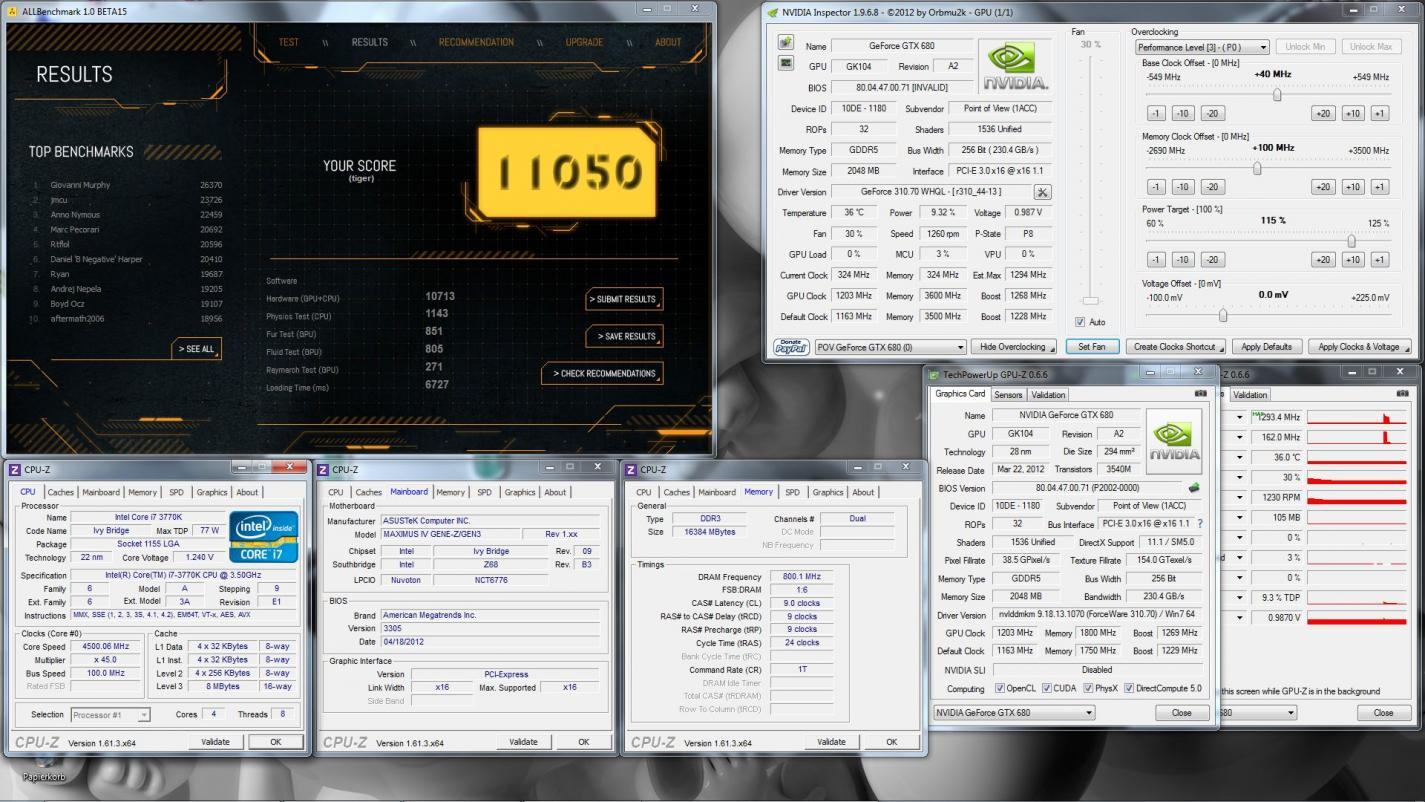Image resolution: width=1425 pixels, height=802 pixels.
Task: Click Validate in the rightmost CPU-Z memory window
Action: pos(831,742)
